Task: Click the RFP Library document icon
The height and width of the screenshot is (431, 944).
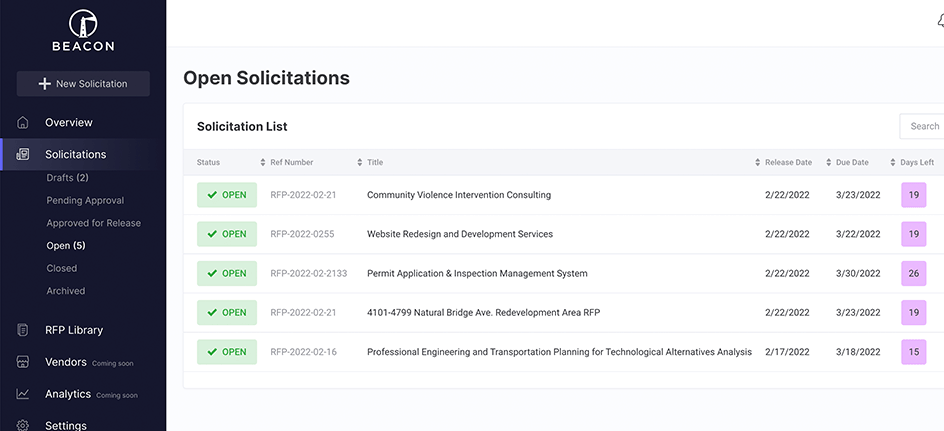Action: (x=23, y=330)
